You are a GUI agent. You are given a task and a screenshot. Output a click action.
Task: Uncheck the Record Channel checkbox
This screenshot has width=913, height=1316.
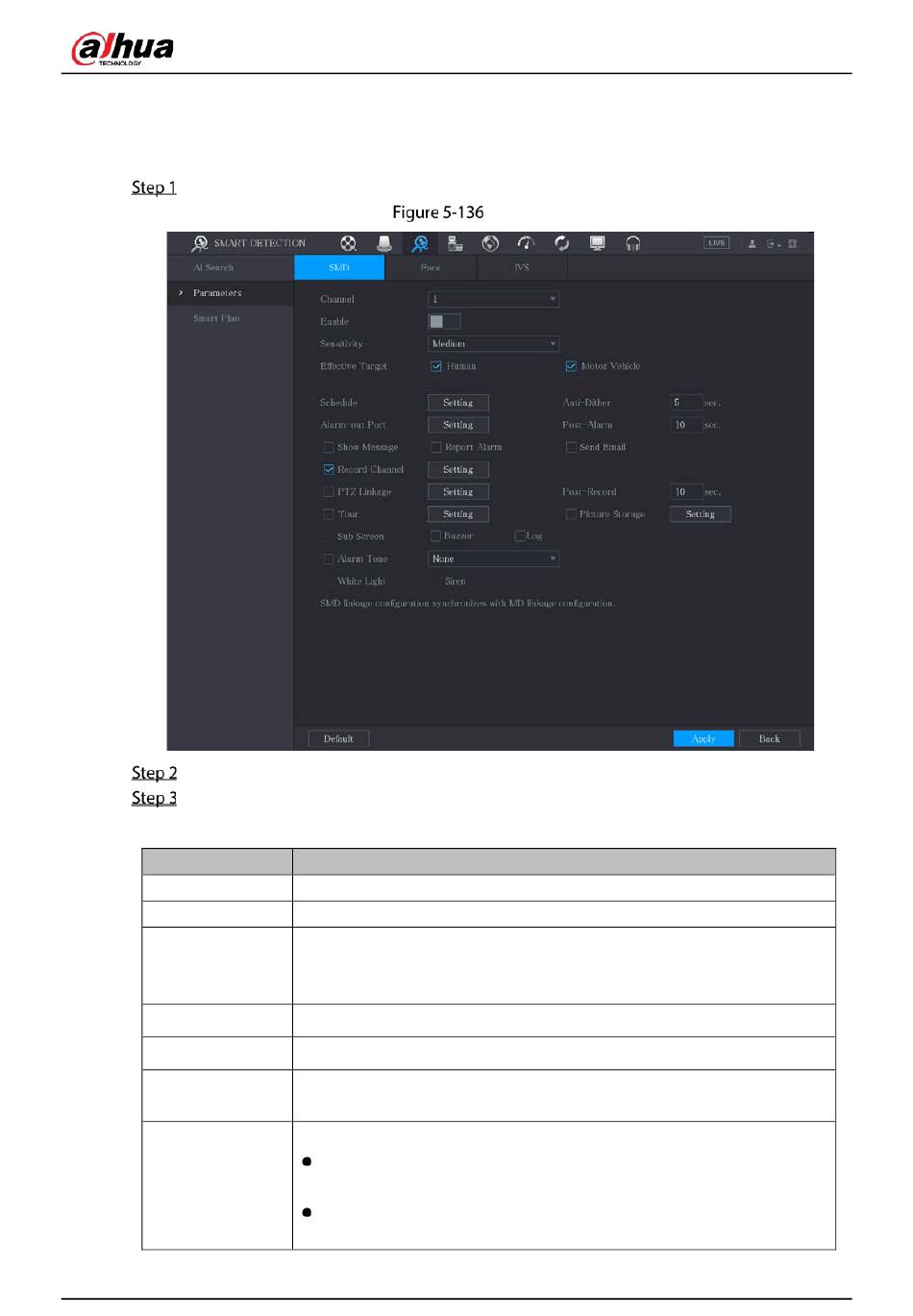click(329, 470)
